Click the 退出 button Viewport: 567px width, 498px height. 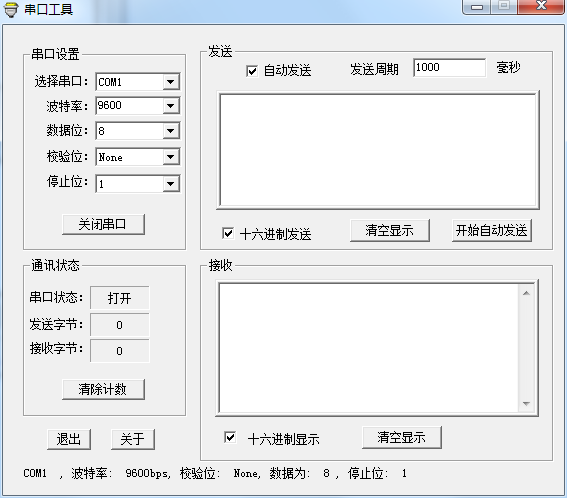69,439
